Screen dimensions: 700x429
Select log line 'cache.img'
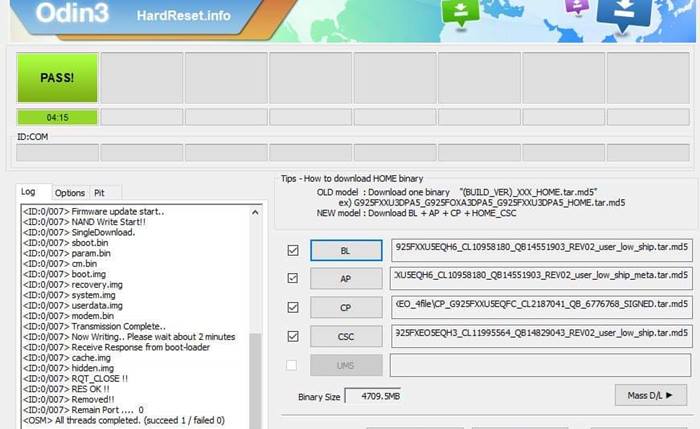[67, 358]
